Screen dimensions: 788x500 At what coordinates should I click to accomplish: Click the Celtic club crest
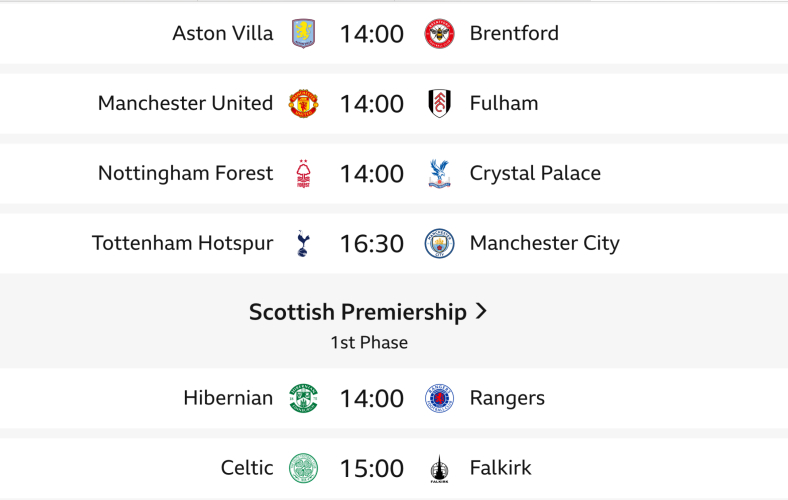303,468
